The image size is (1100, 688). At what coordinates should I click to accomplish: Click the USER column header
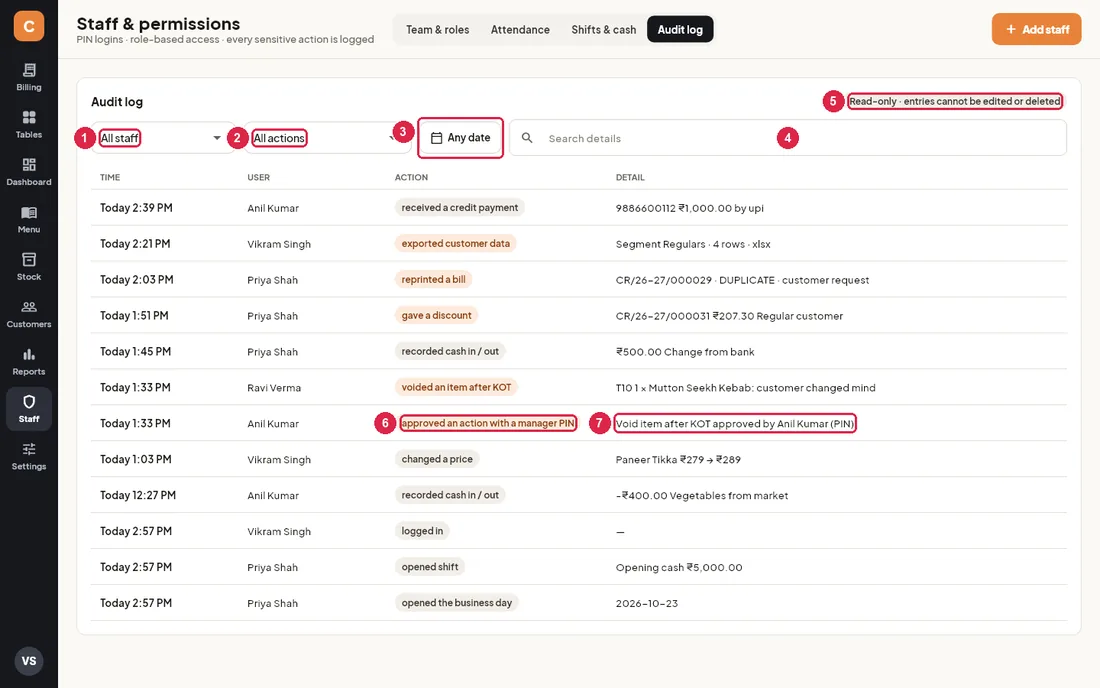coord(258,177)
